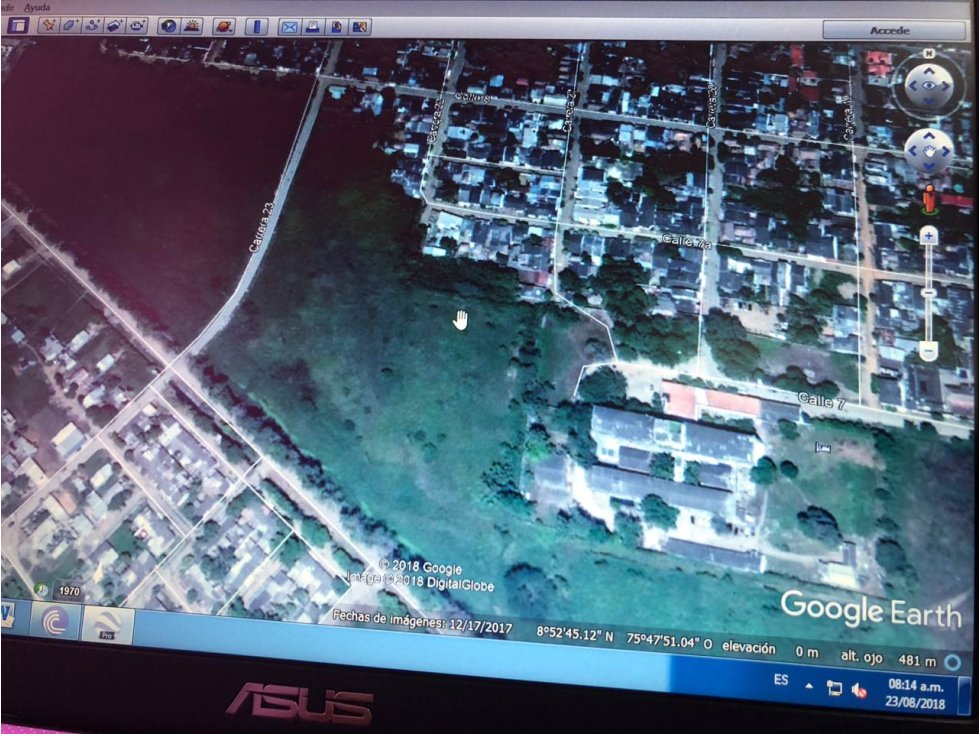Screen dimensions: 979x734
Task: Click the move-up arrow on hand joystick
Action: (x=929, y=135)
